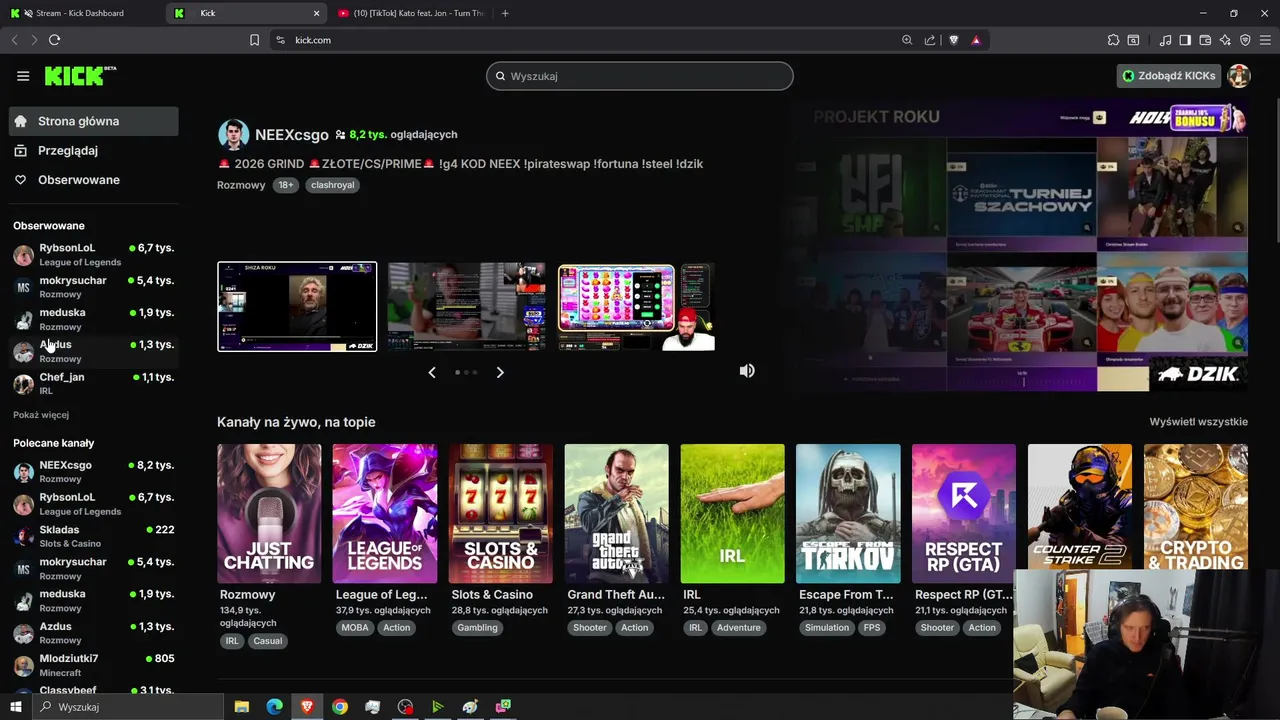Click the clashroyal tag
This screenshot has height=720, width=1280.
[x=332, y=185]
